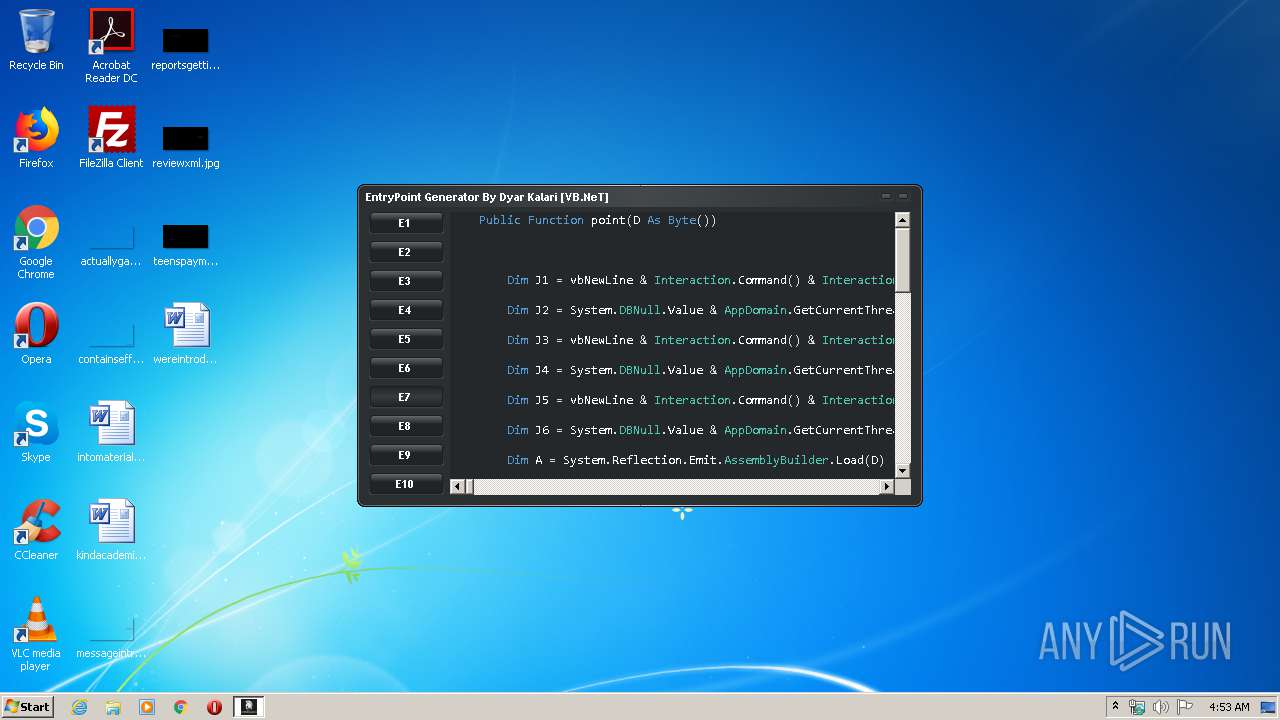Click the E1 button
This screenshot has width=1280, height=720.
405,223
